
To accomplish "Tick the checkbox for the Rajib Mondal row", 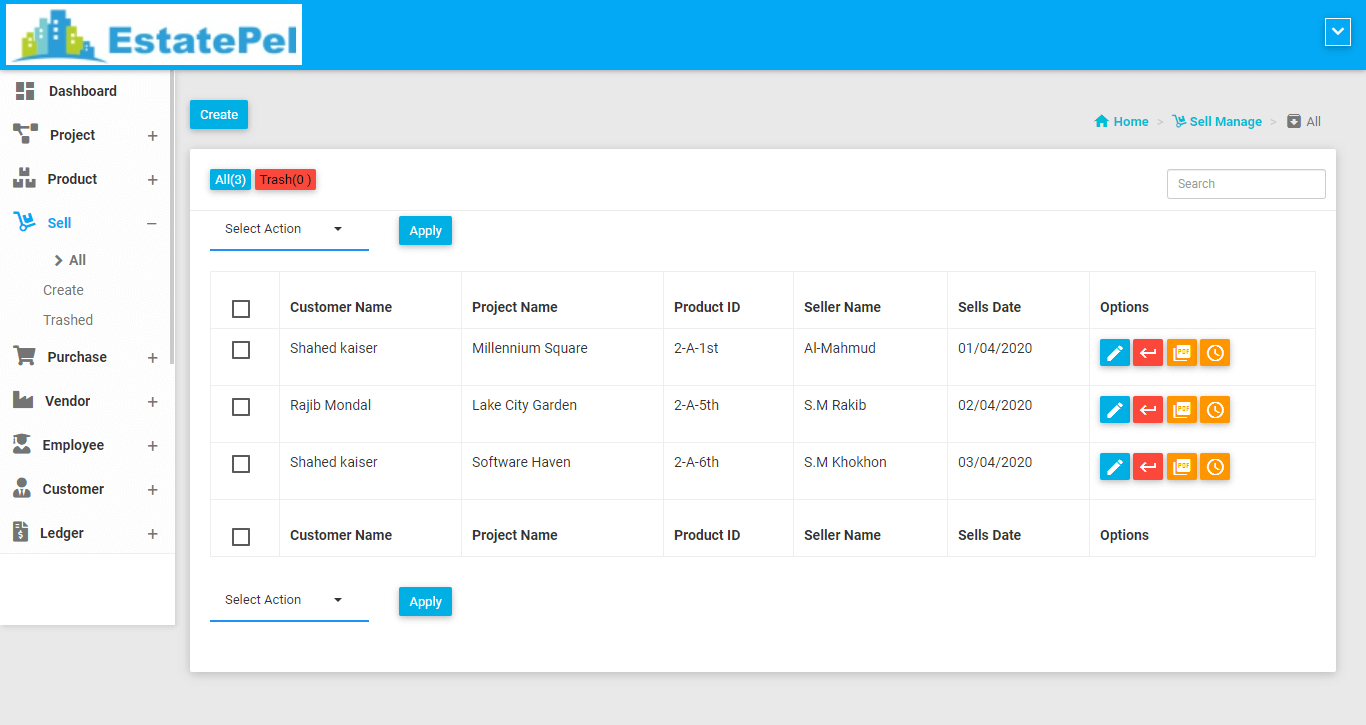I will pyautogui.click(x=241, y=407).
